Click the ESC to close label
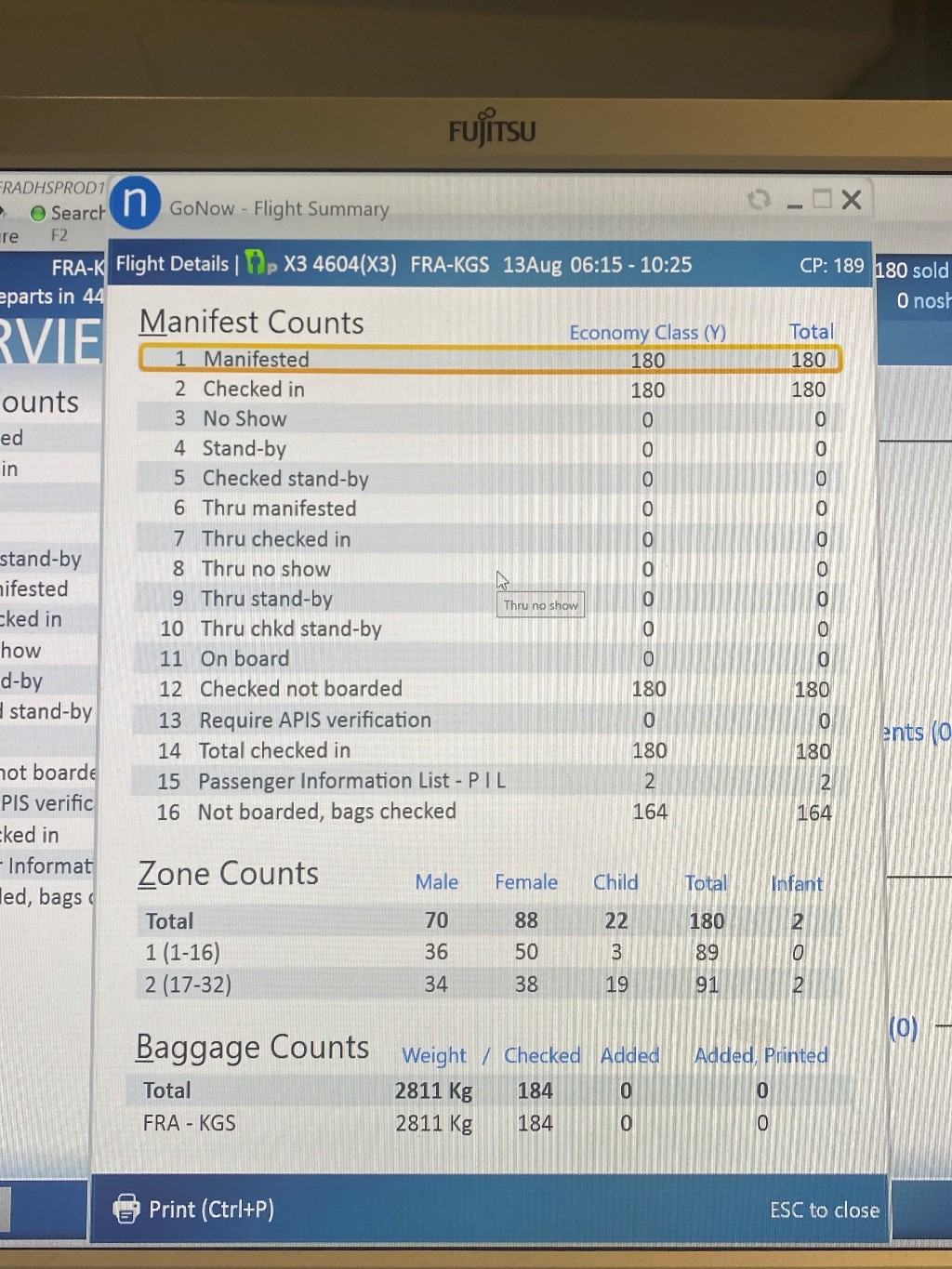This screenshot has height=1269, width=952. point(824,1210)
